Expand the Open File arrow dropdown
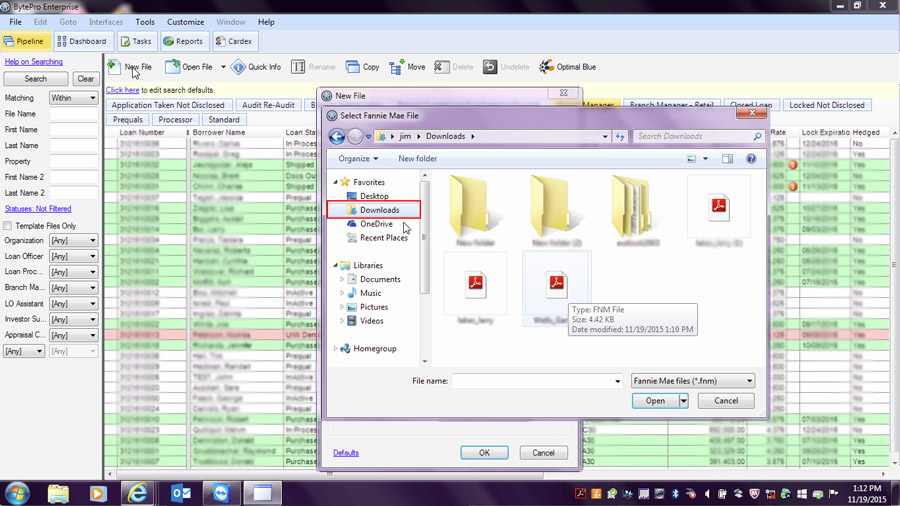 point(223,67)
